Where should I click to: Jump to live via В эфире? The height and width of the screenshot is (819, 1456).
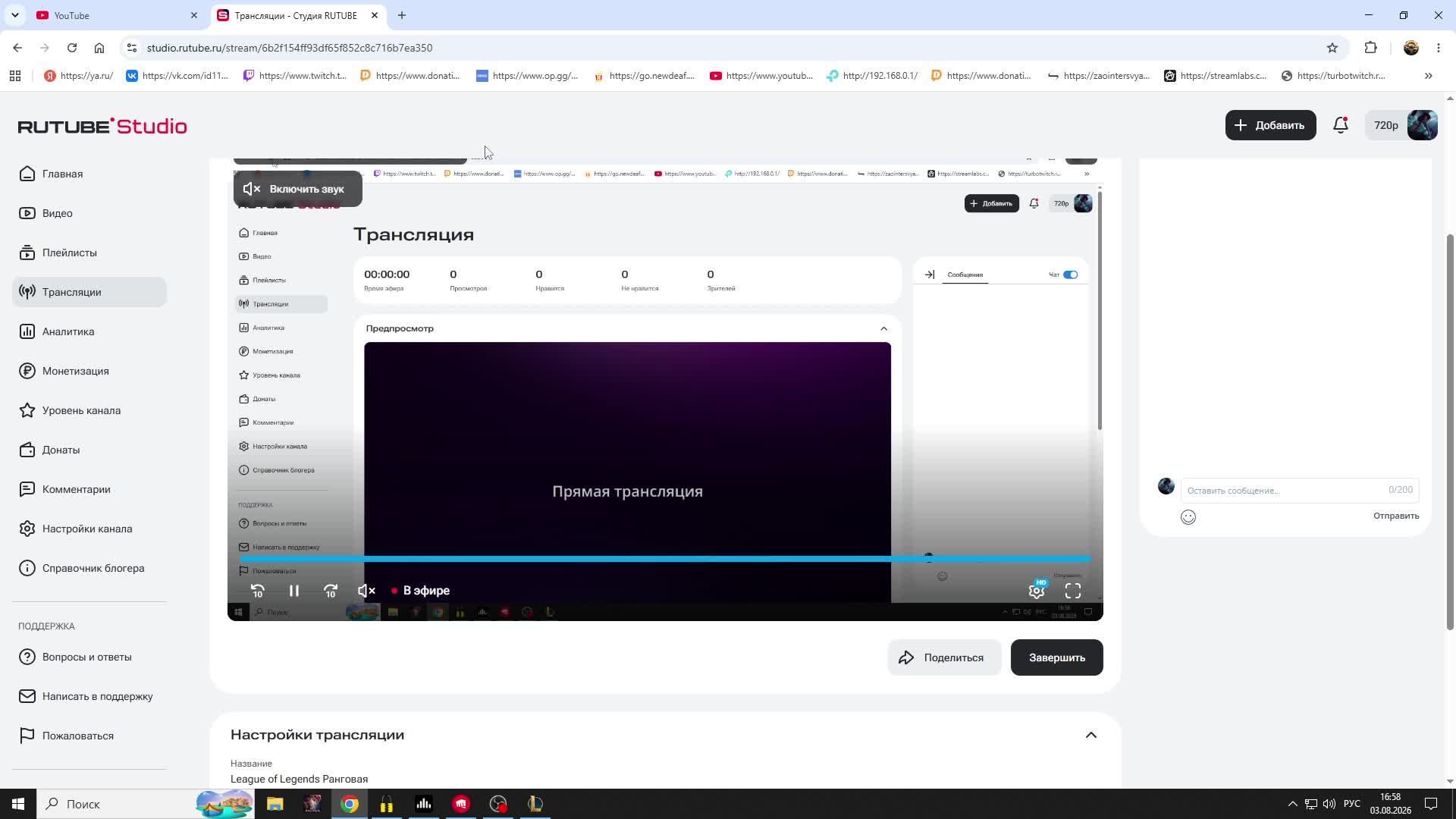pyautogui.click(x=420, y=591)
